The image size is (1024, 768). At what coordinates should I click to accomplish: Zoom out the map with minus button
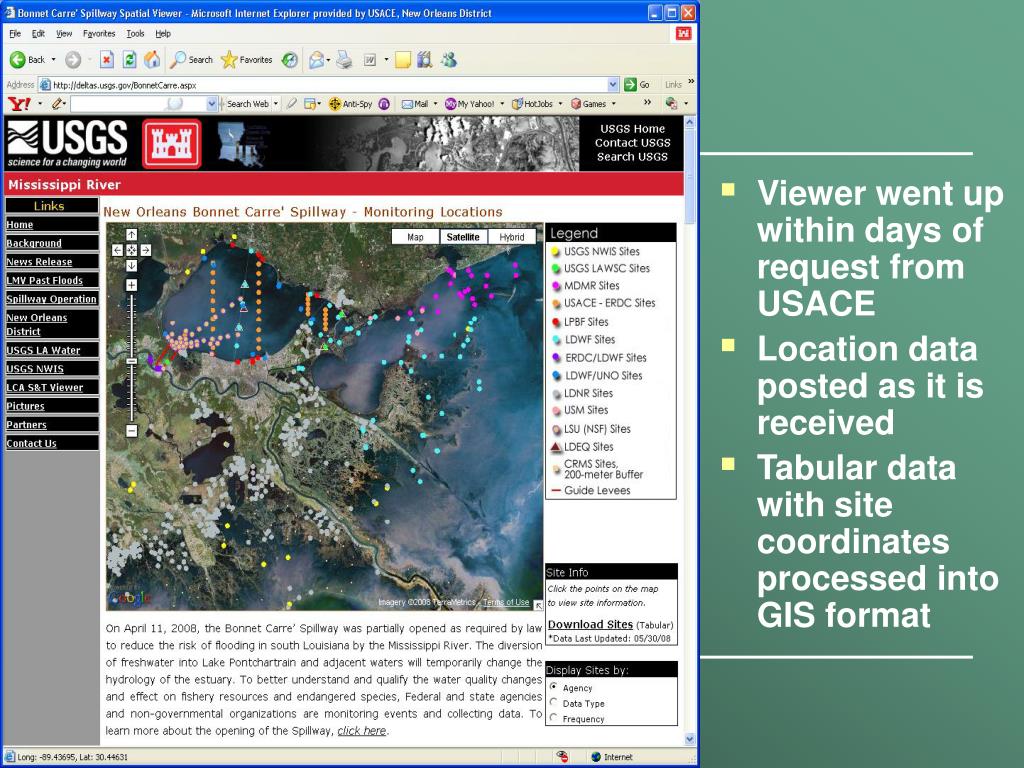131,431
